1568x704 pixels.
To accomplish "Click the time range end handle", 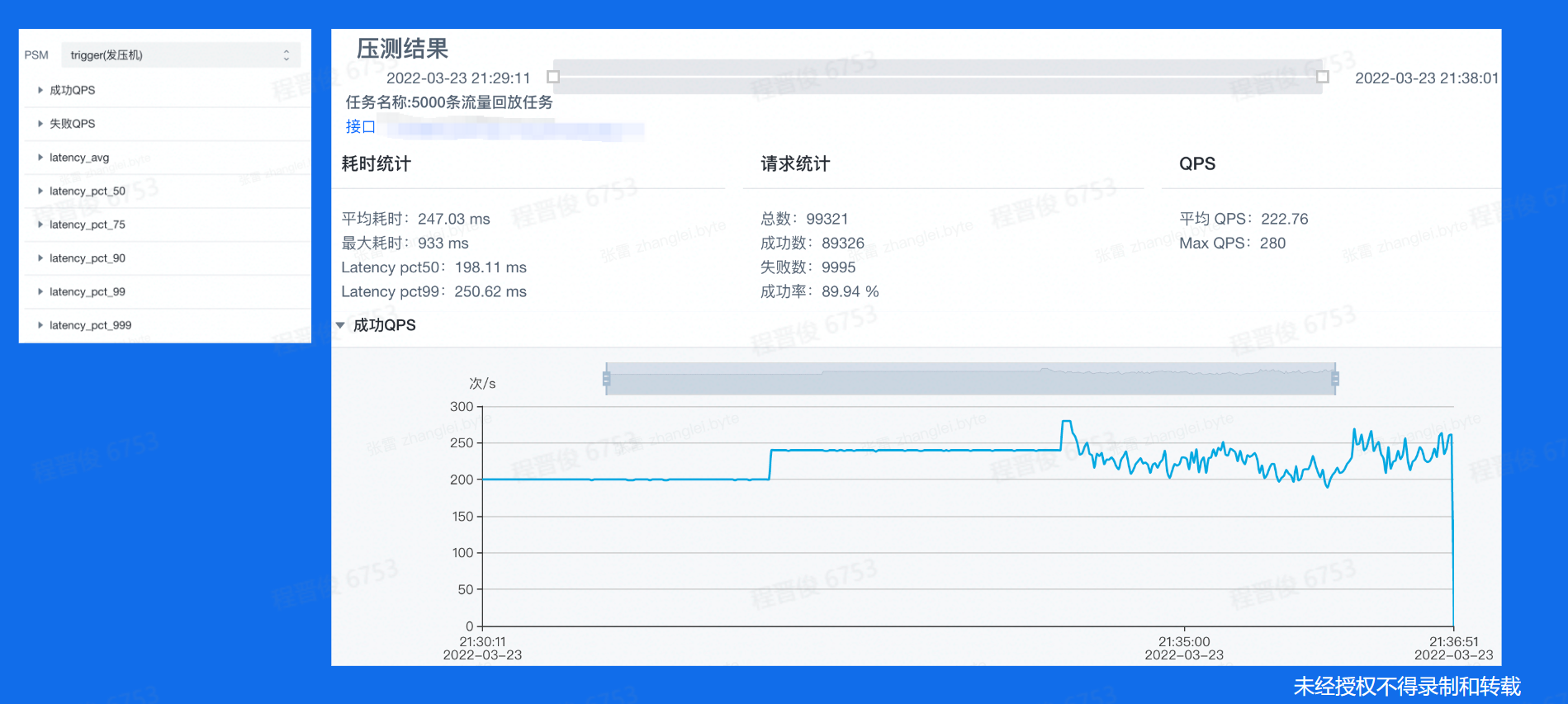I will coord(1322,77).
